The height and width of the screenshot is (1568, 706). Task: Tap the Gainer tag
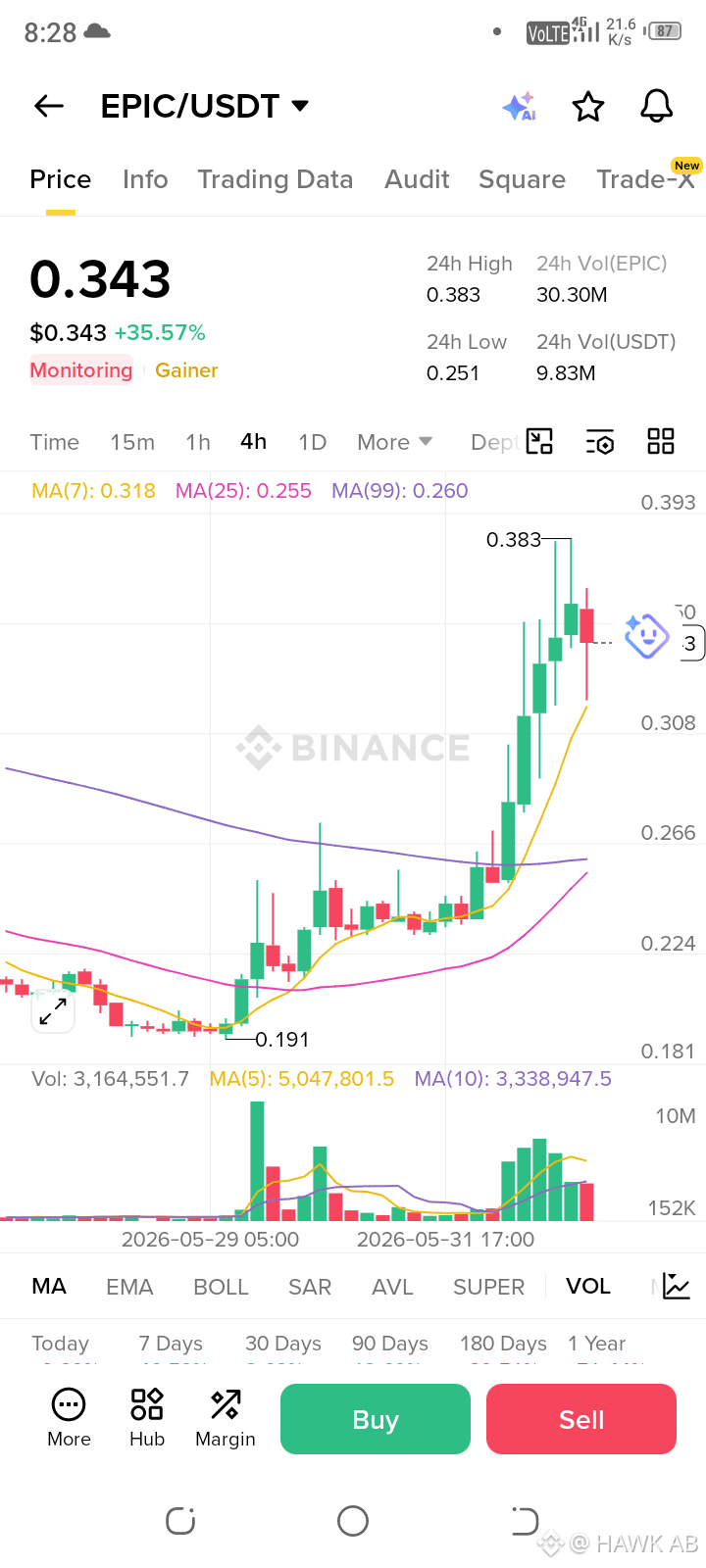186,370
